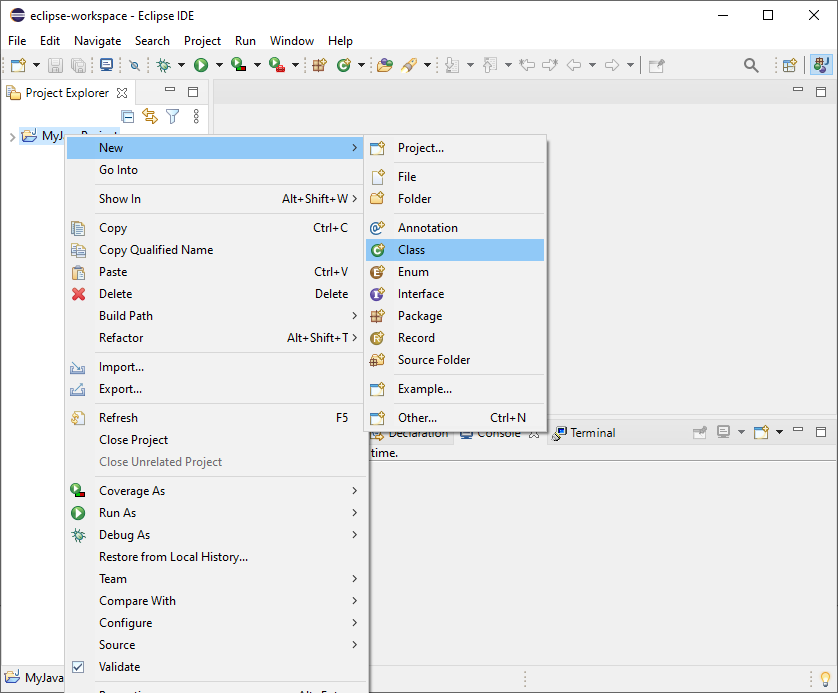Save the current file via toolbar icon
Viewport: 838px width, 693px height.
[x=54, y=64]
